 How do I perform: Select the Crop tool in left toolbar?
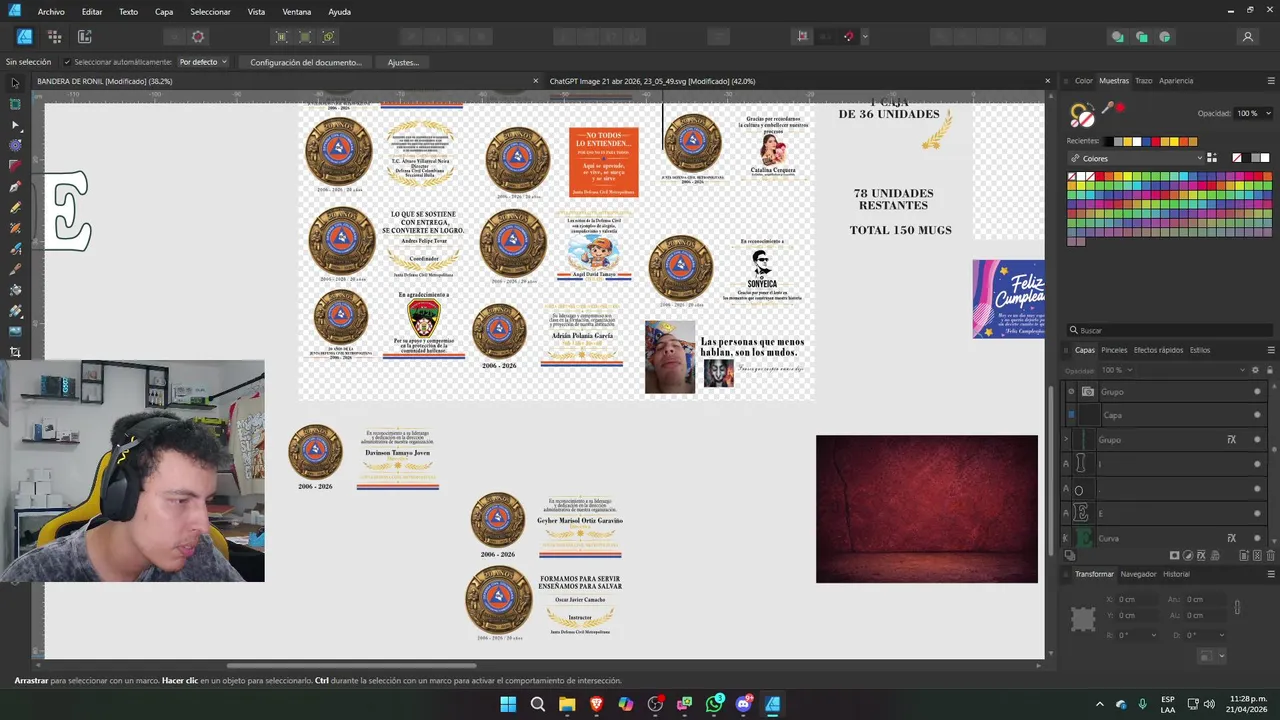pos(15,352)
